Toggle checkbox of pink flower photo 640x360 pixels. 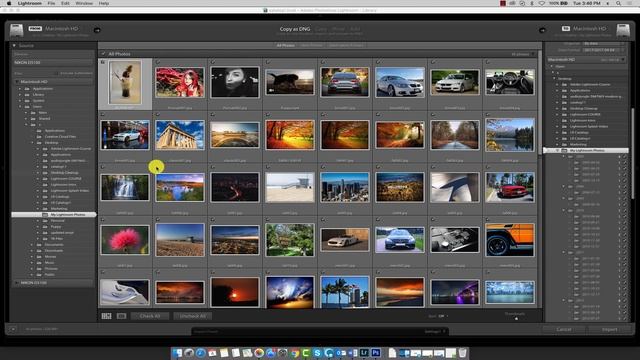coord(103,220)
